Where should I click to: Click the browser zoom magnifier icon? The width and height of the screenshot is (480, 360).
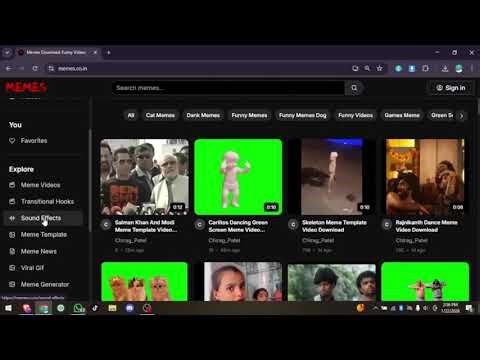click(367, 68)
